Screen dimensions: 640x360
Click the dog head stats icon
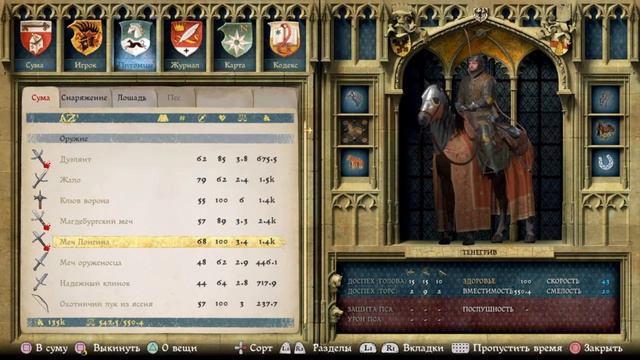pos(336,313)
